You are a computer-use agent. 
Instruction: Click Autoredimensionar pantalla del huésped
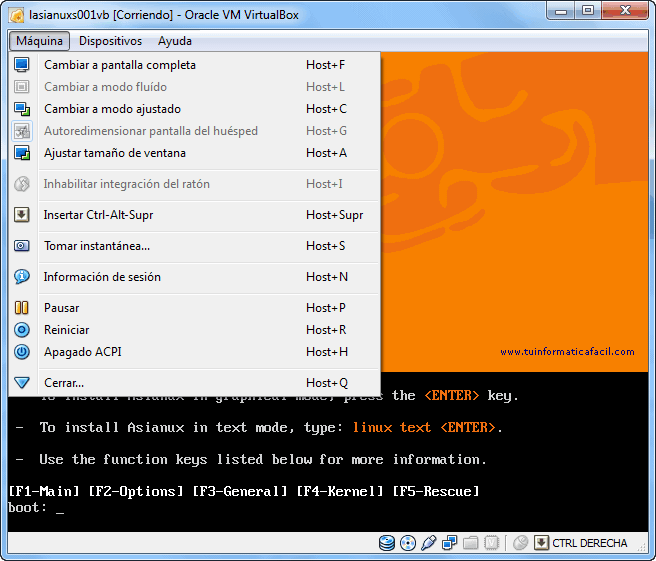coord(195,131)
